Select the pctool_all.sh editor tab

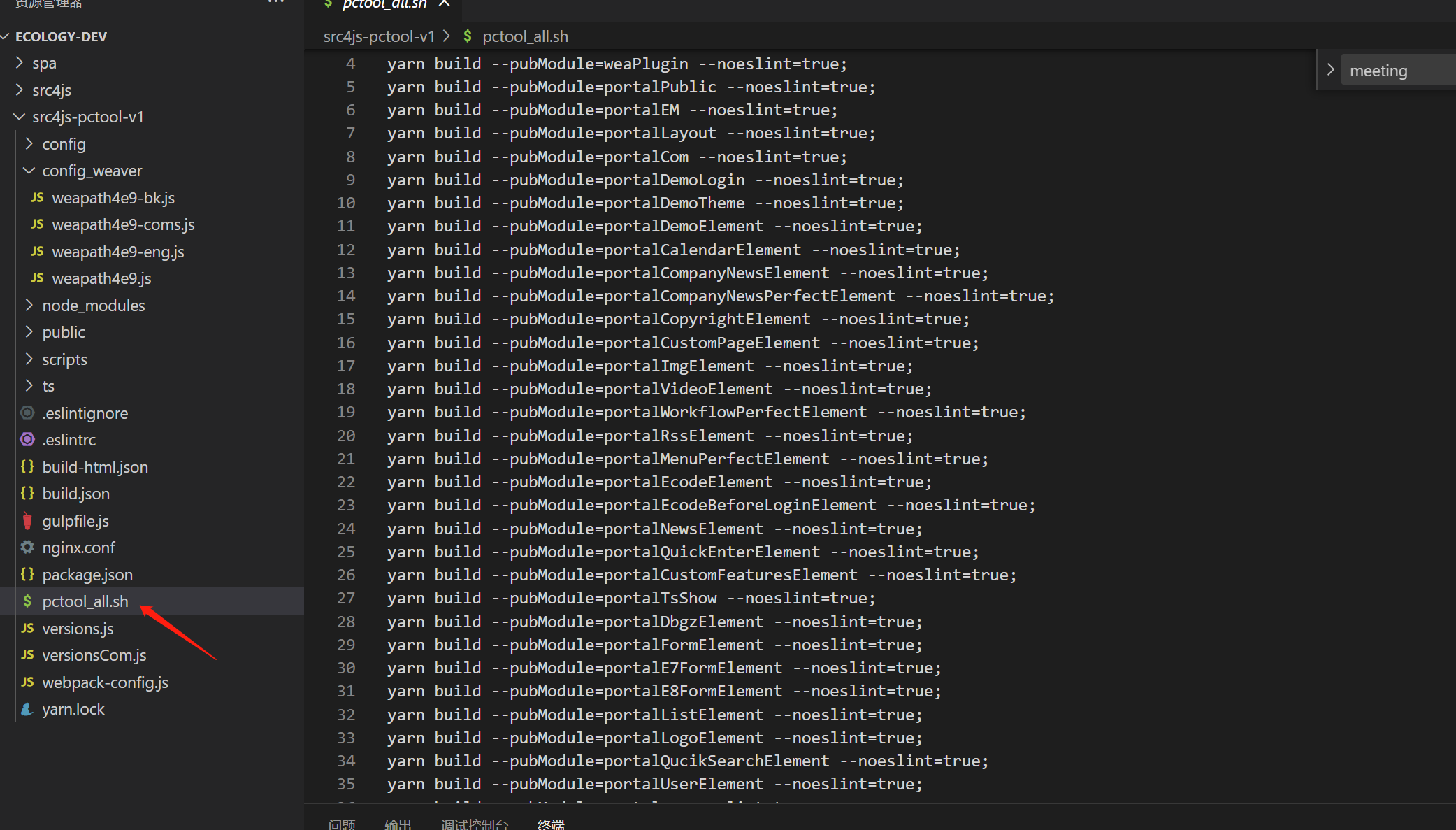pos(384,5)
